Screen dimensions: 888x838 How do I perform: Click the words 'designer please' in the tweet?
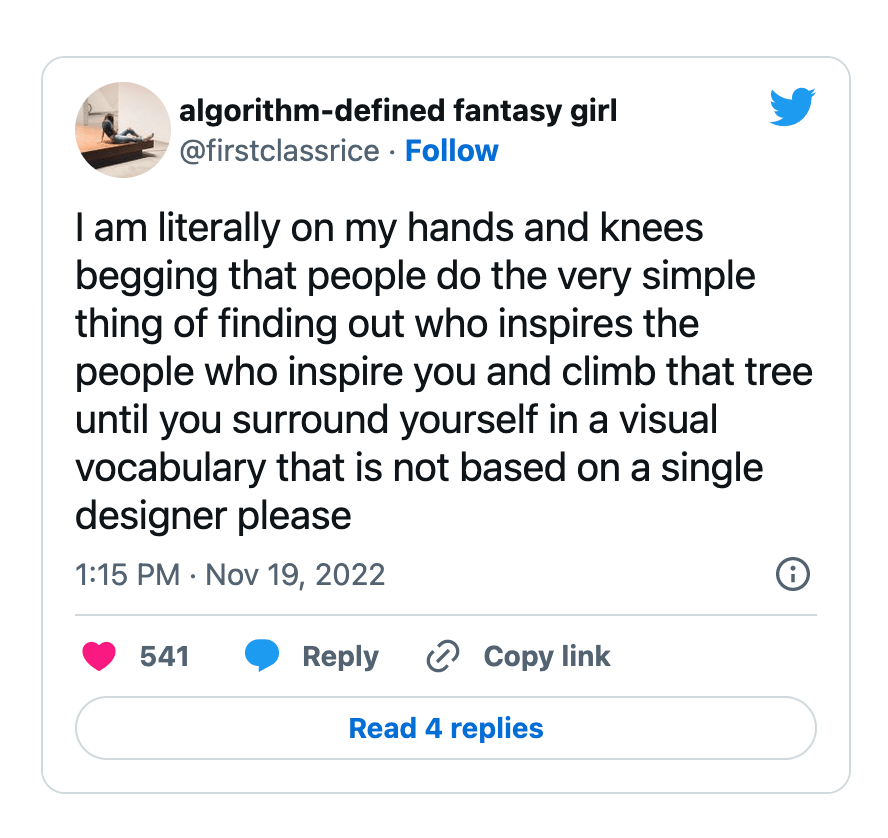(213, 516)
